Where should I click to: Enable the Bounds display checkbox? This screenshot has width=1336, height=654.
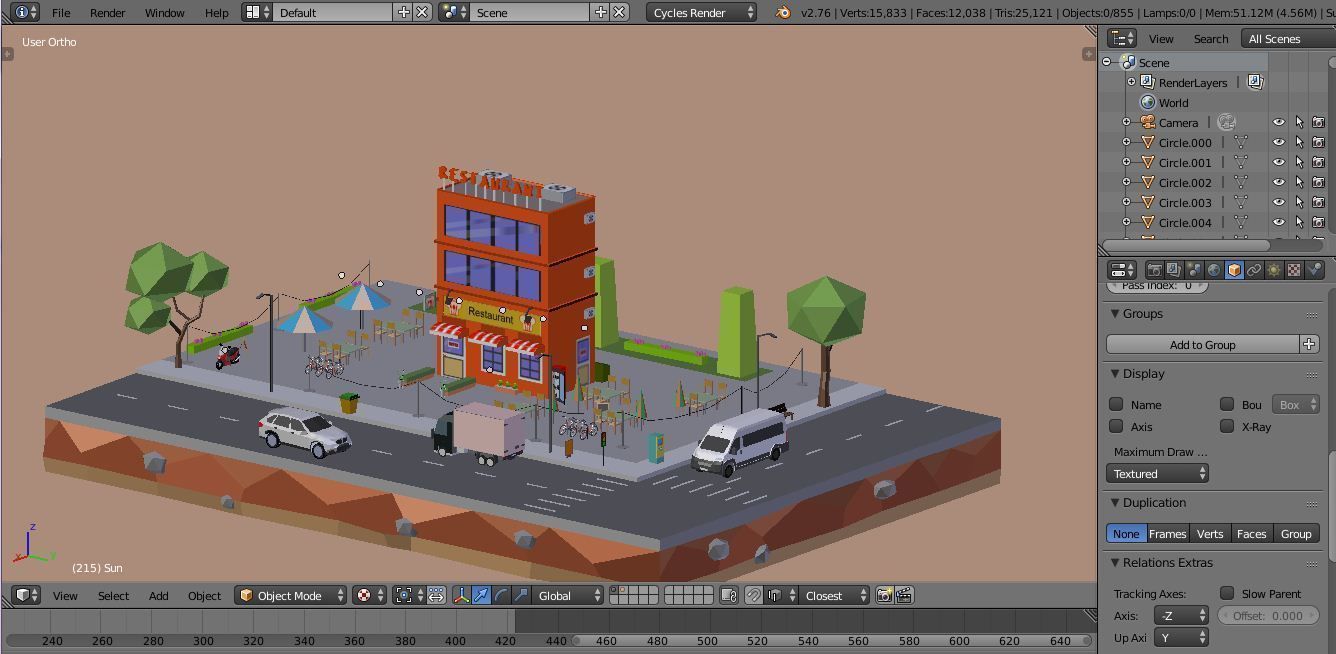(x=1227, y=404)
